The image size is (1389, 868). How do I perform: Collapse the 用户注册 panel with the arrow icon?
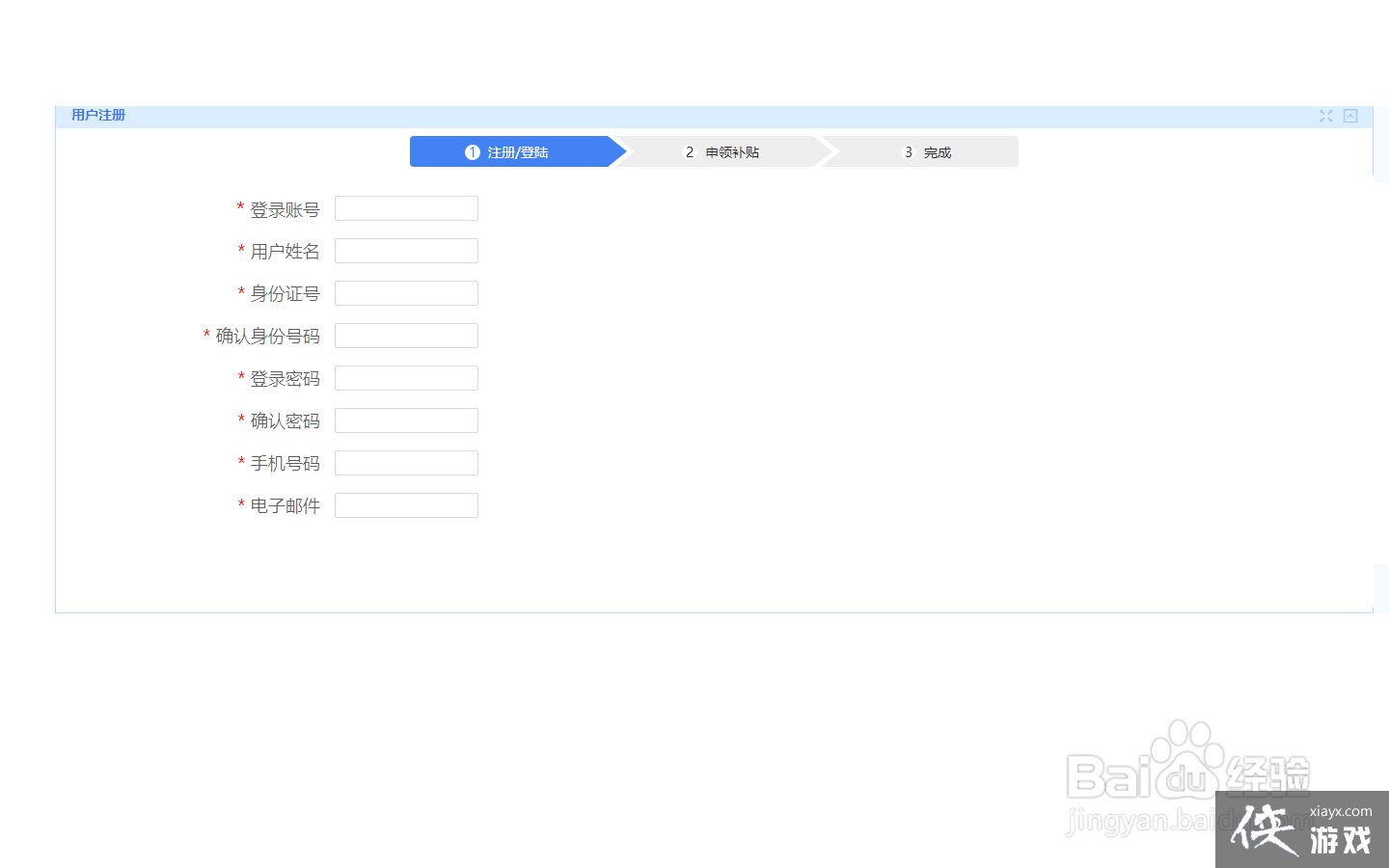click(x=1350, y=116)
